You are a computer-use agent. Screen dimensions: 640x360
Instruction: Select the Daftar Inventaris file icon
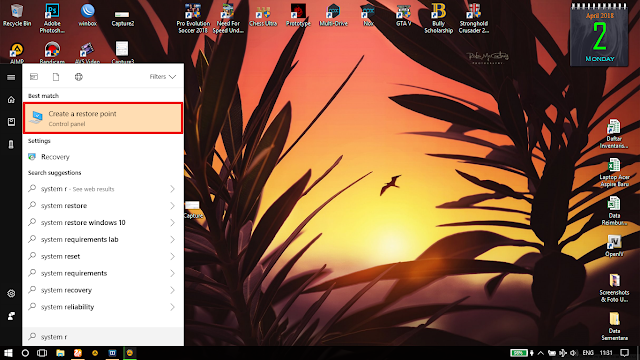pos(614,134)
